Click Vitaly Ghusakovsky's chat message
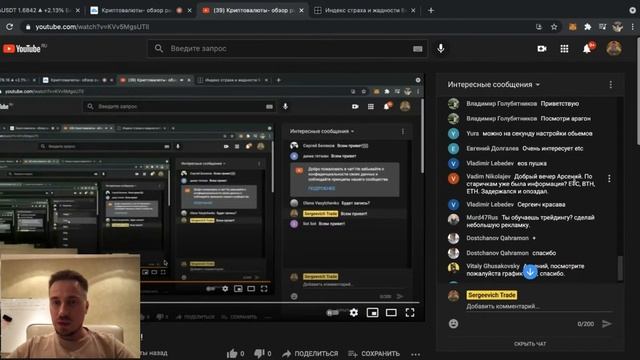Screen dimensions: 640x360 525,270
